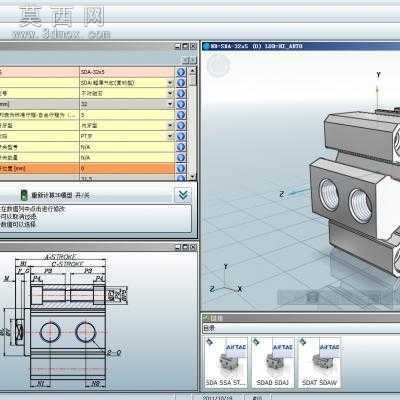Open the dropdown in the row above PT thread
This screenshot has height=400, width=400.
coord(170,125)
